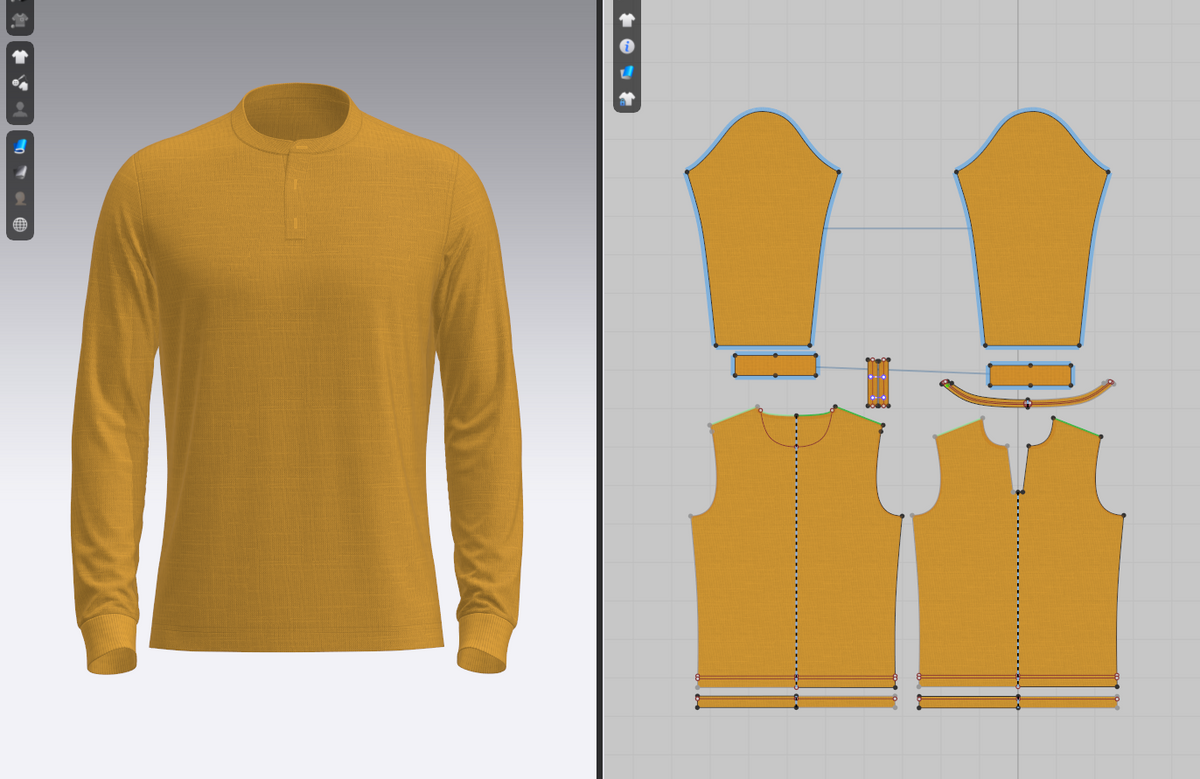Select the small button placket pattern piece
This screenshot has width=1200, height=779.
coord(878,382)
